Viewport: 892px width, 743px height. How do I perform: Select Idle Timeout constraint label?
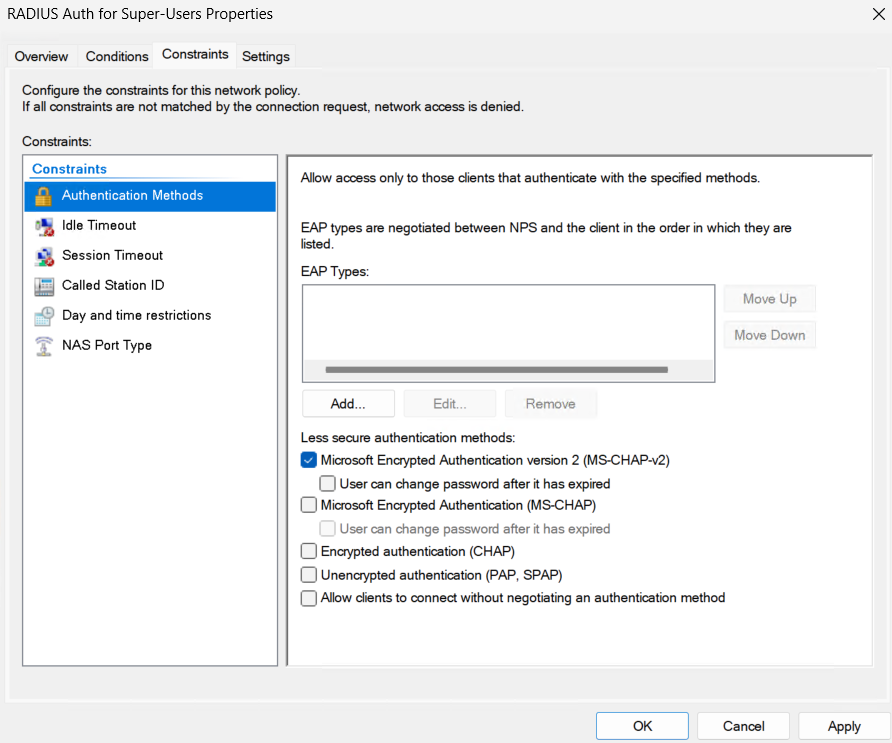[99, 225]
